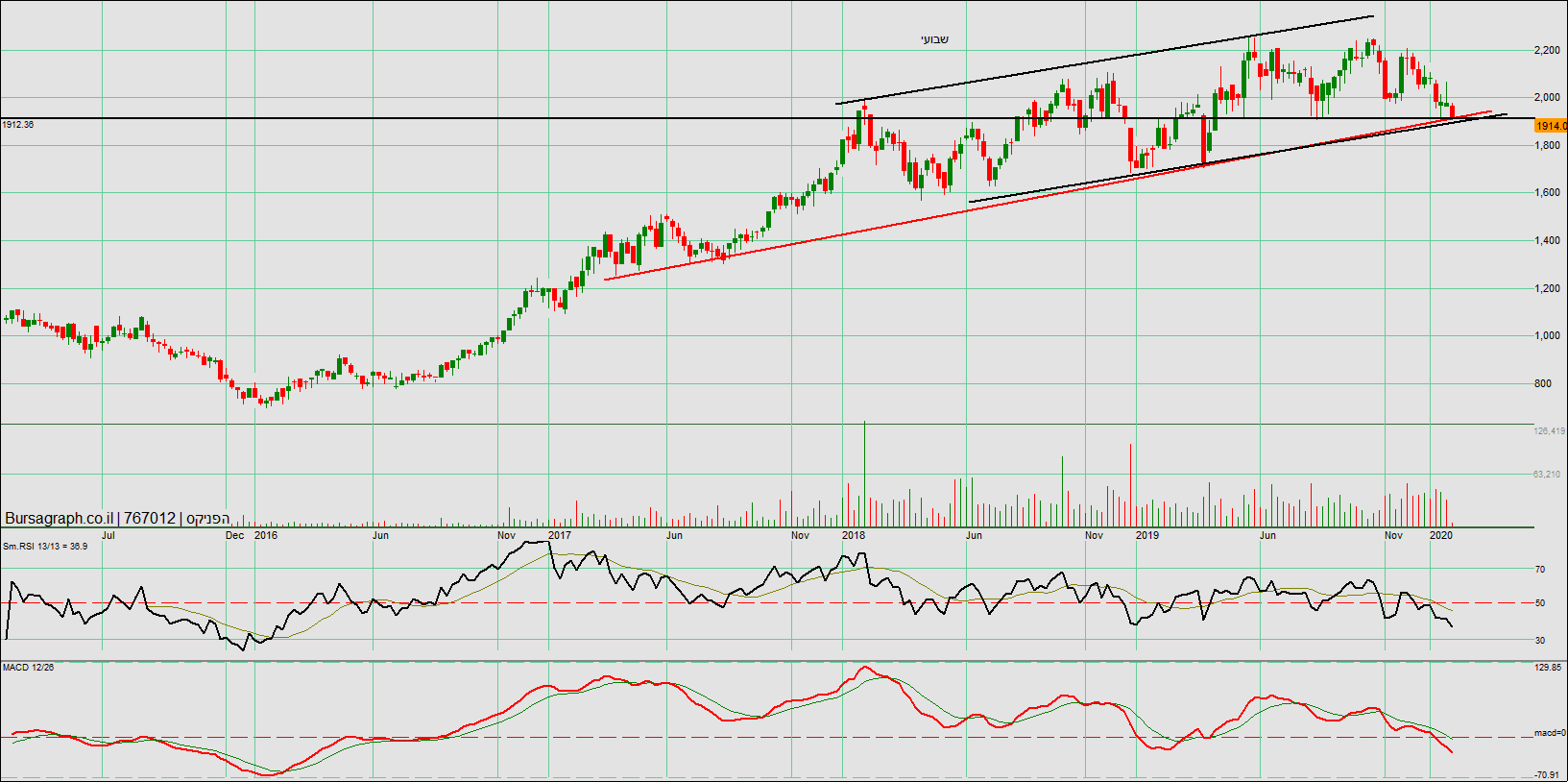Image resolution: width=1568 pixels, height=782 pixels.
Task: Click the MACD 12/26 indicator label
Action: pyautogui.click(x=28, y=667)
